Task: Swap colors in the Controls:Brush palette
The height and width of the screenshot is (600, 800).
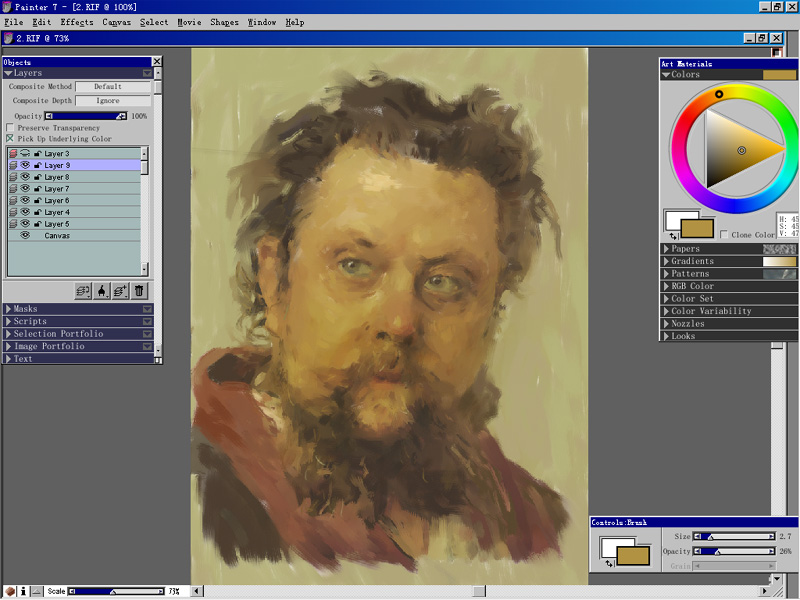Action: tap(609, 564)
